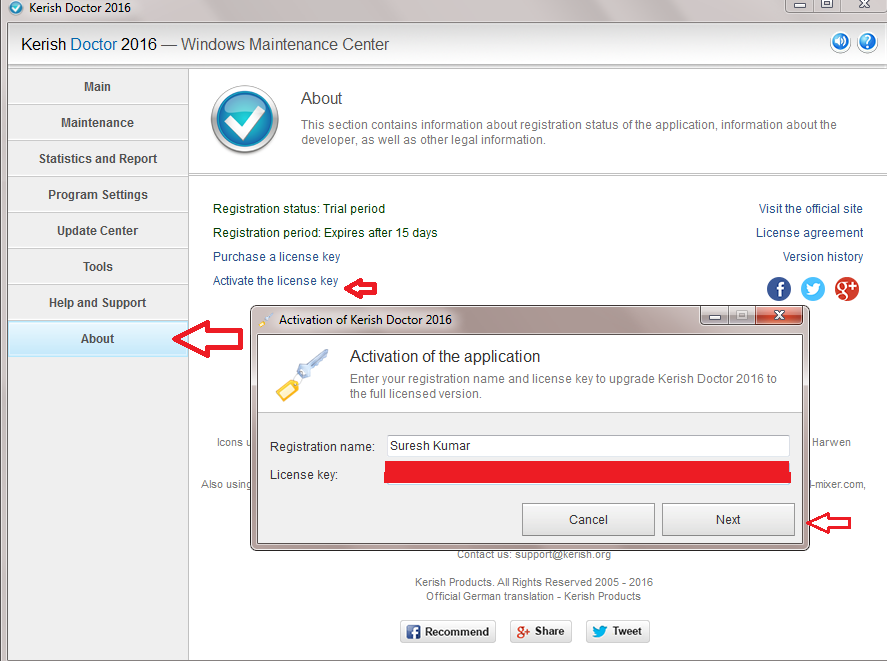Click the Tweet button
Image resolution: width=887 pixels, height=661 pixels.
[618, 632]
